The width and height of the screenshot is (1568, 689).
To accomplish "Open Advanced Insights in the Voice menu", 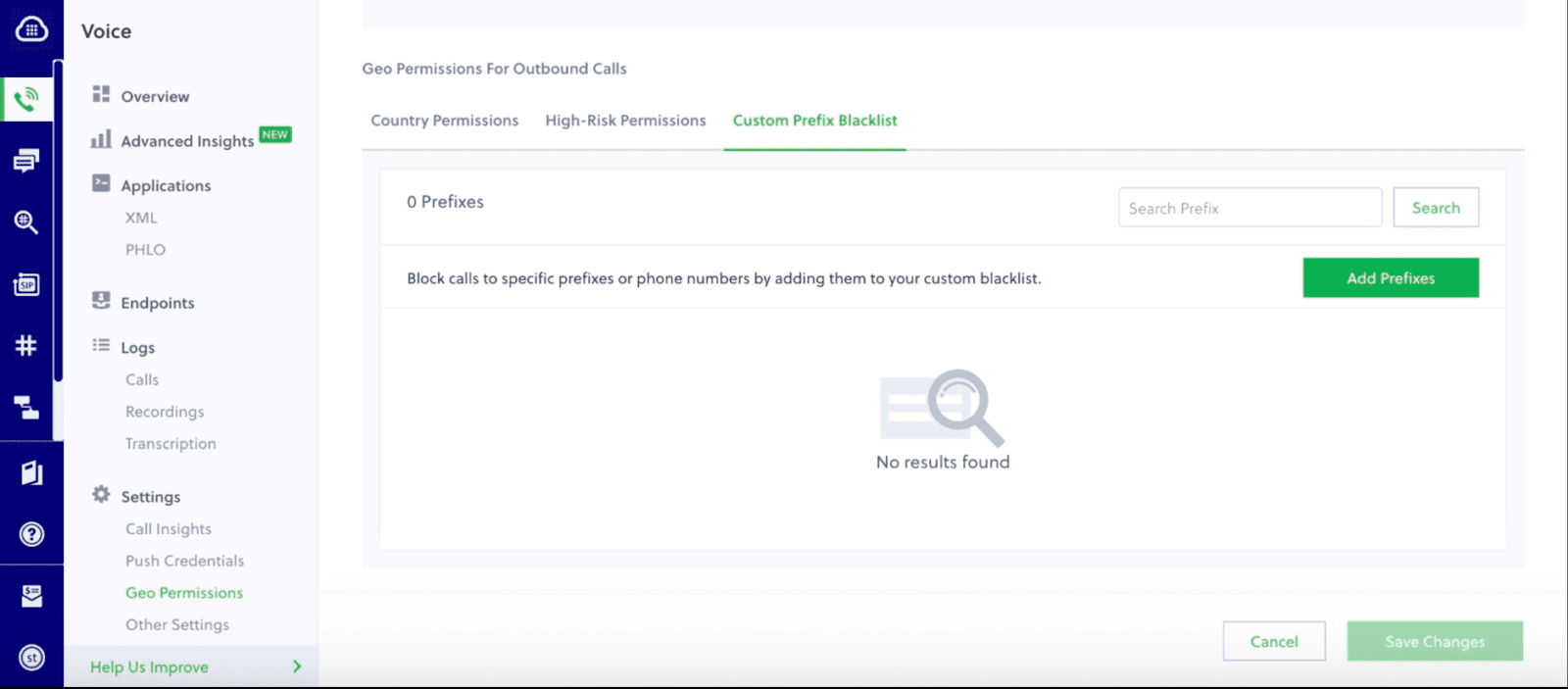I will (x=187, y=141).
